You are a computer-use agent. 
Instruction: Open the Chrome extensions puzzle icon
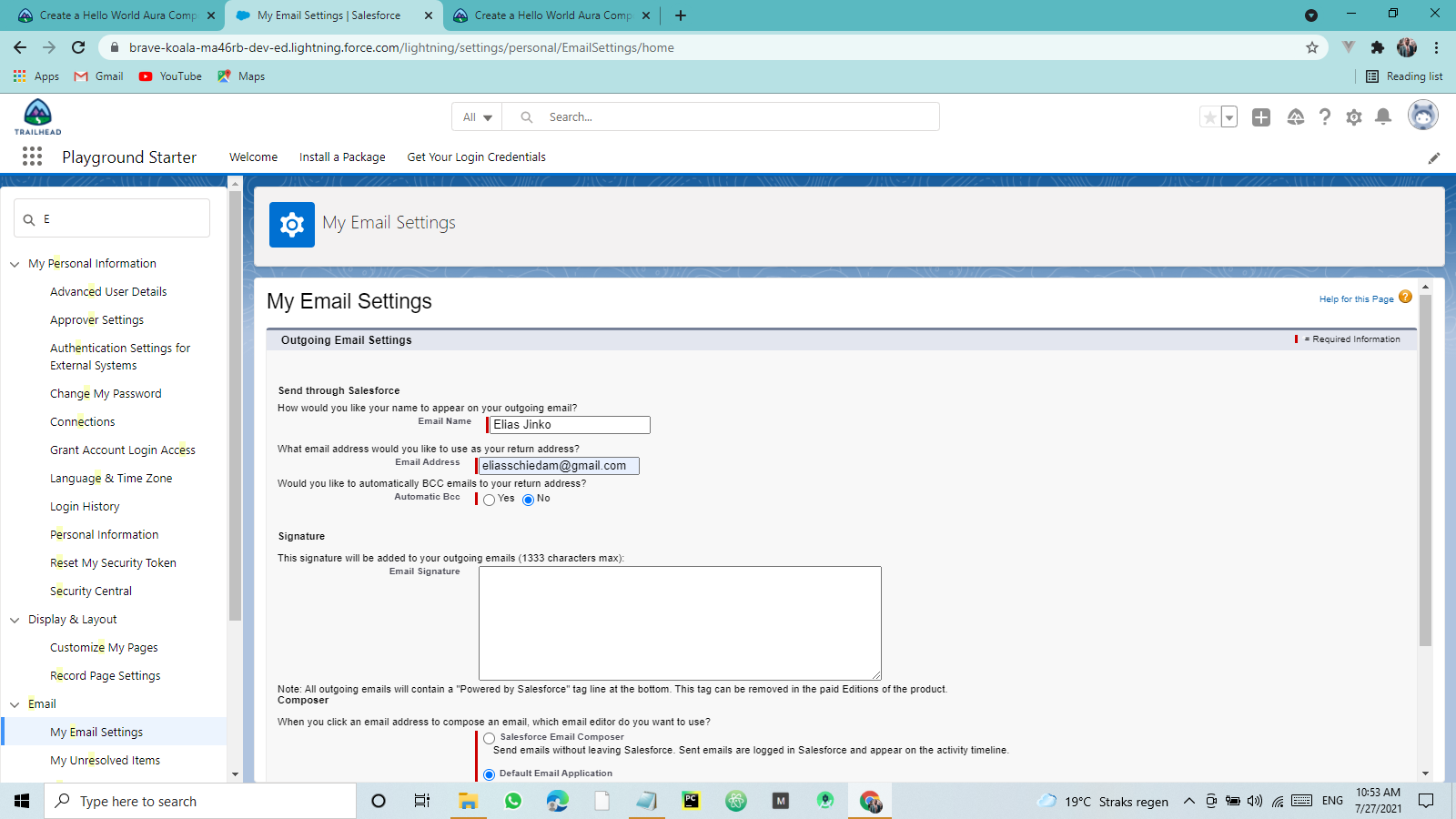(x=1377, y=47)
